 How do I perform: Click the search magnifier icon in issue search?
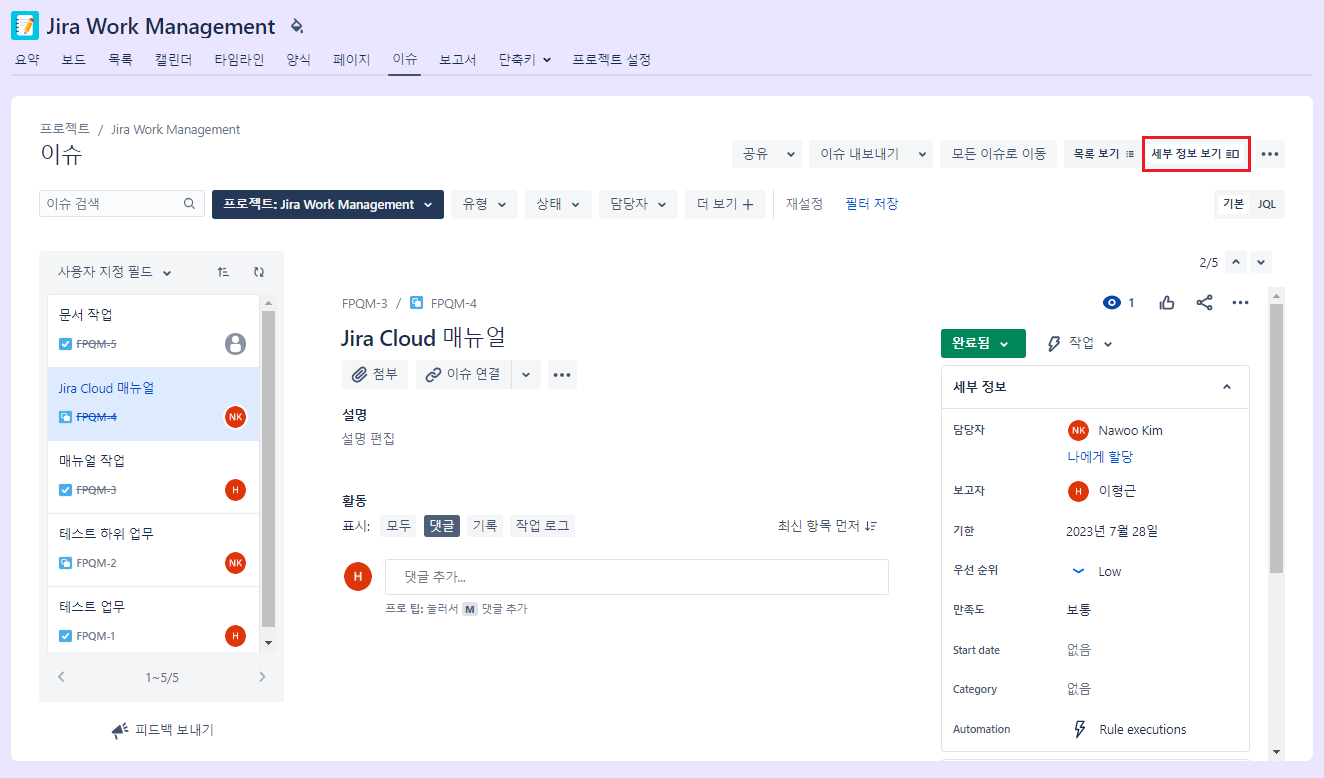click(190, 204)
